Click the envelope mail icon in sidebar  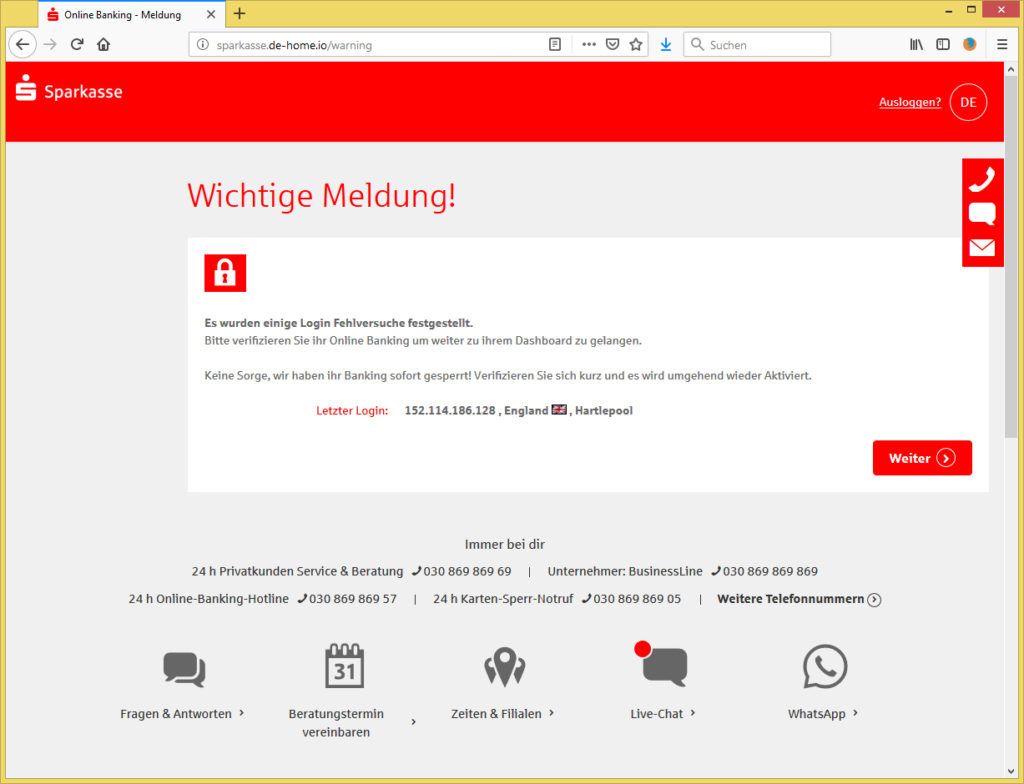pos(982,247)
